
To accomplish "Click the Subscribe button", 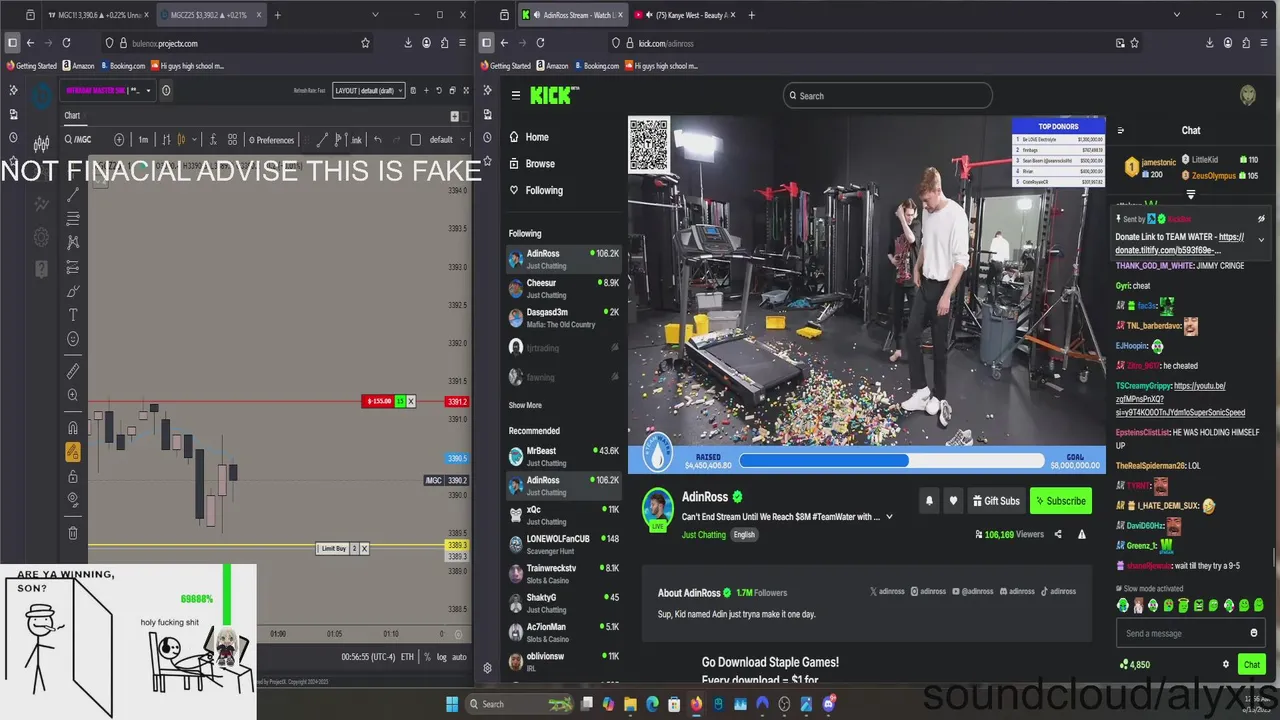I will [1060, 501].
